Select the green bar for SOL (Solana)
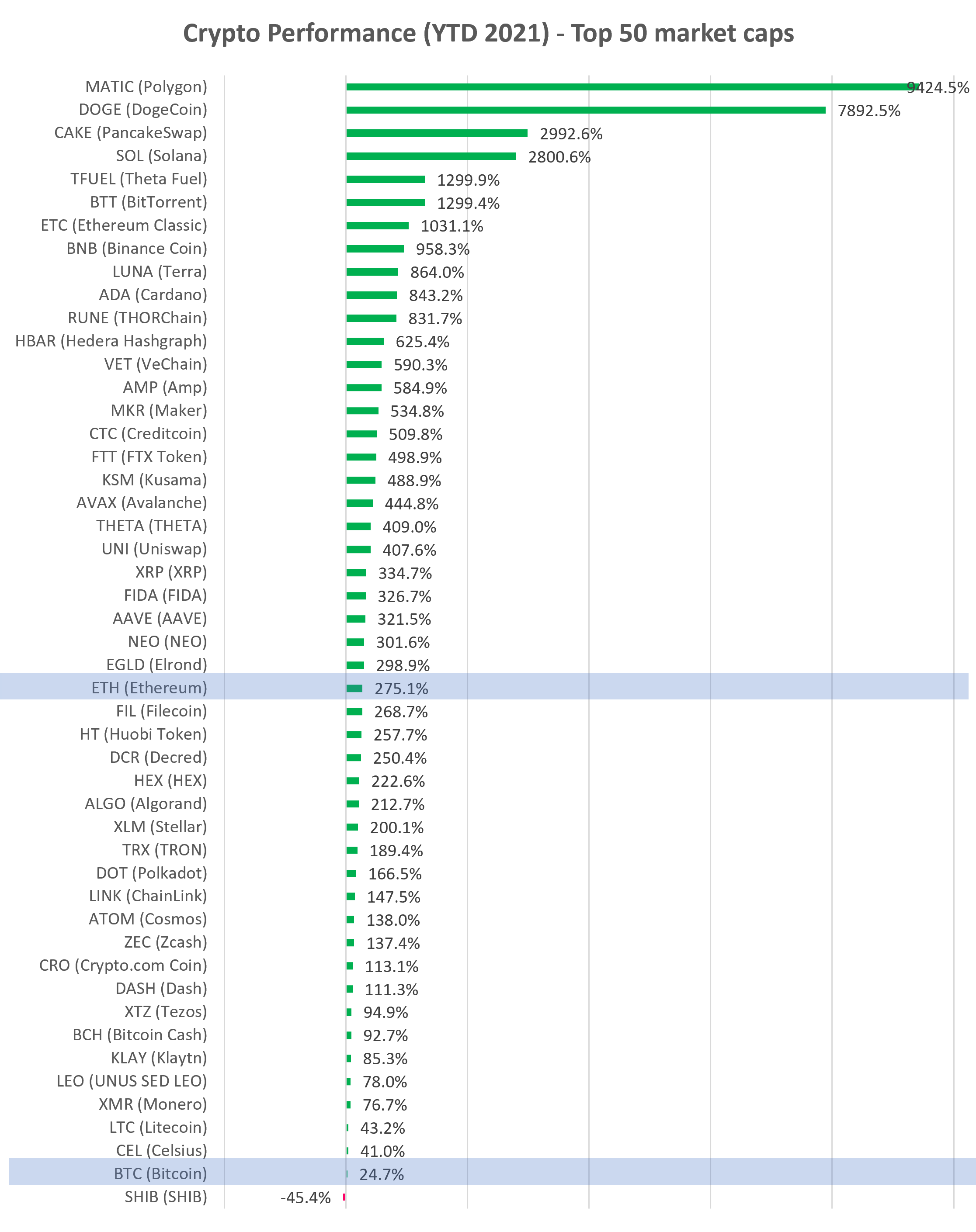Screen dimensions: 976x1232 431,156
